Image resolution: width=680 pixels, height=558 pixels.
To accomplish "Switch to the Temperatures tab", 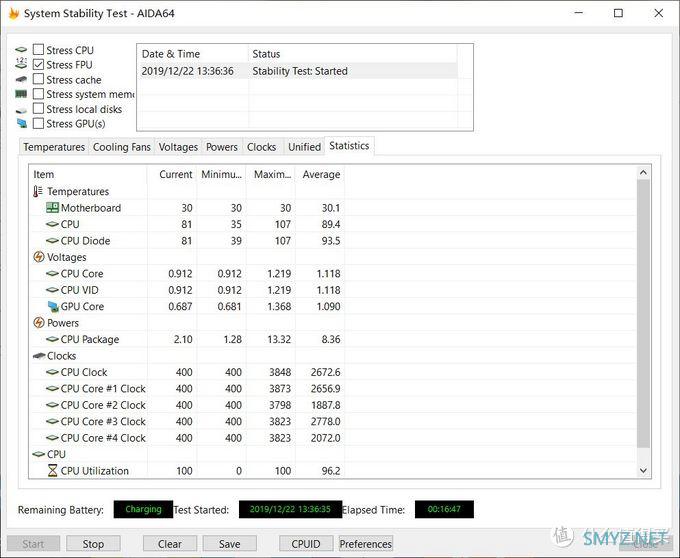I will tap(54, 147).
